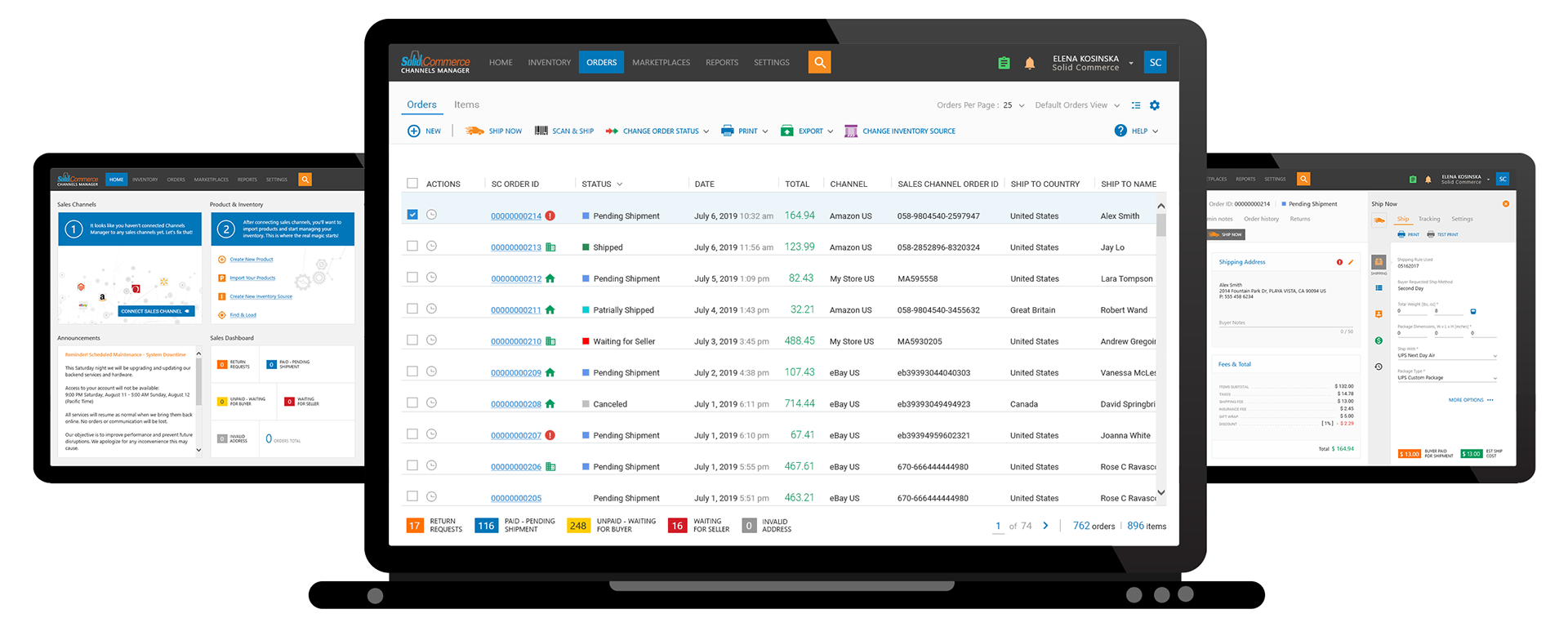
Task: Open Home in main navigation bar
Action: point(501,62)
